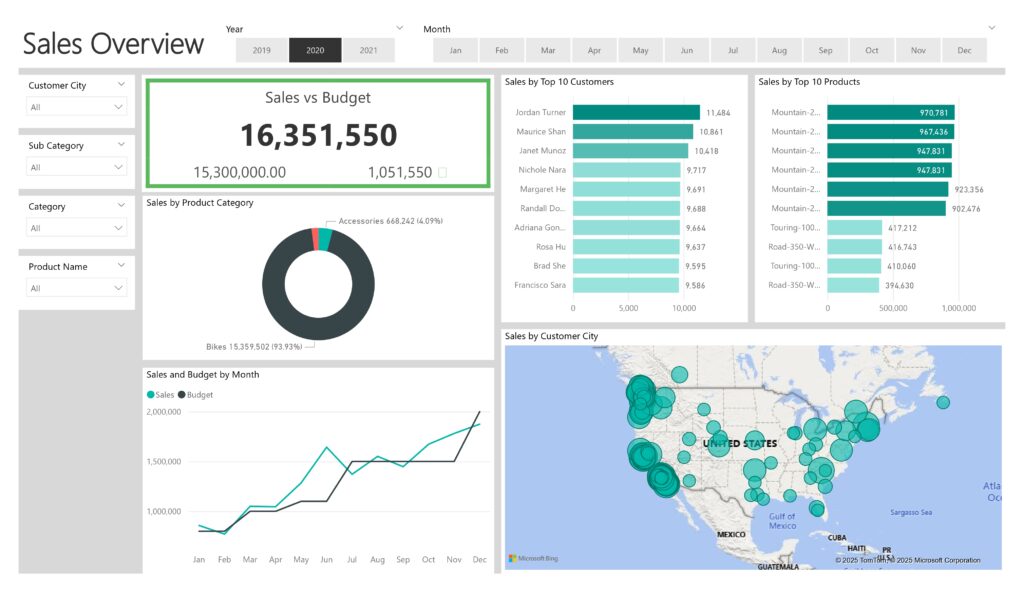Click the Sales vs Budget KPI card

pyautogui.click(x=318, y=133)
